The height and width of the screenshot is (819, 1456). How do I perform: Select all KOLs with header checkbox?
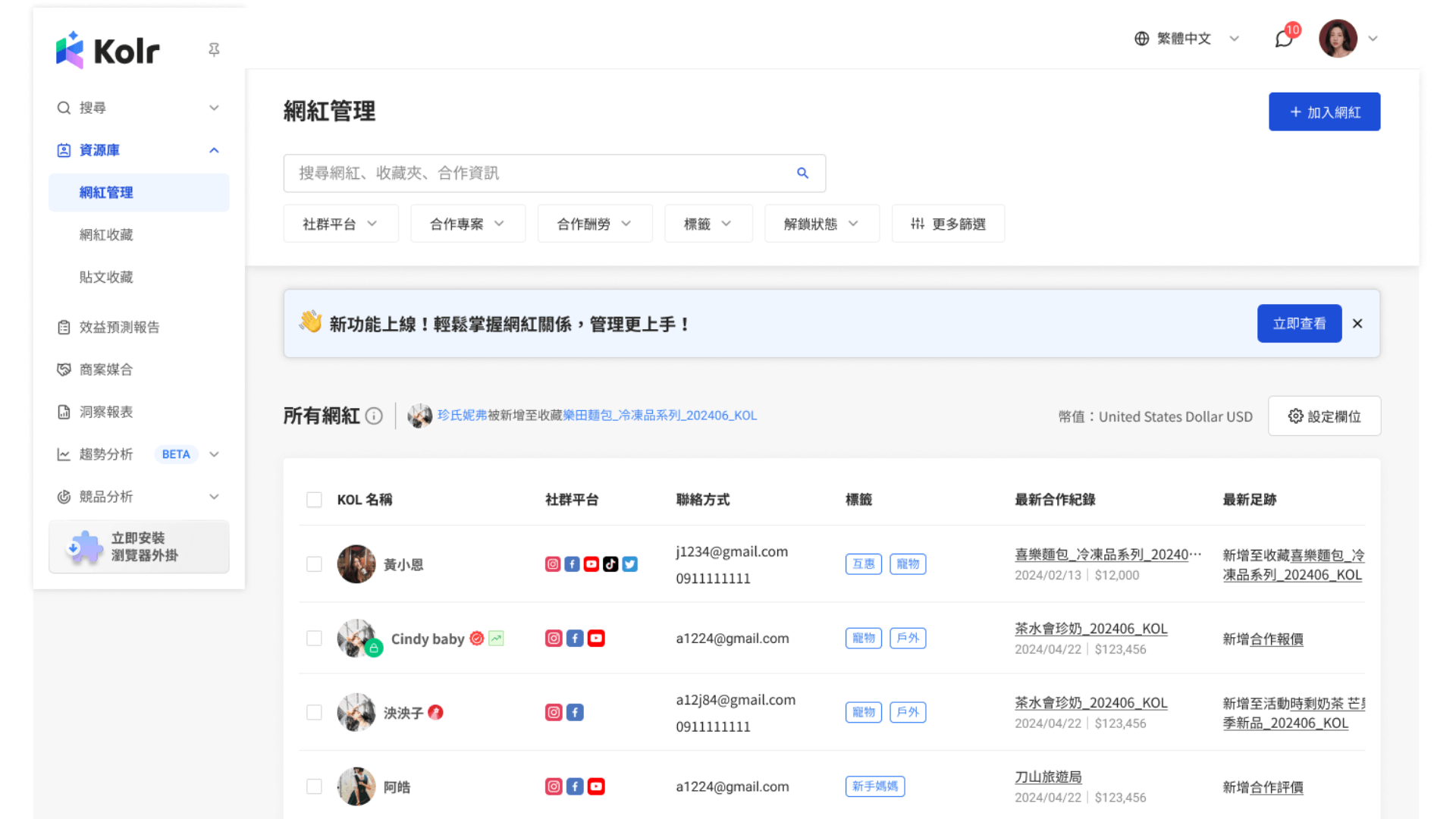click(x=314, y=500)
